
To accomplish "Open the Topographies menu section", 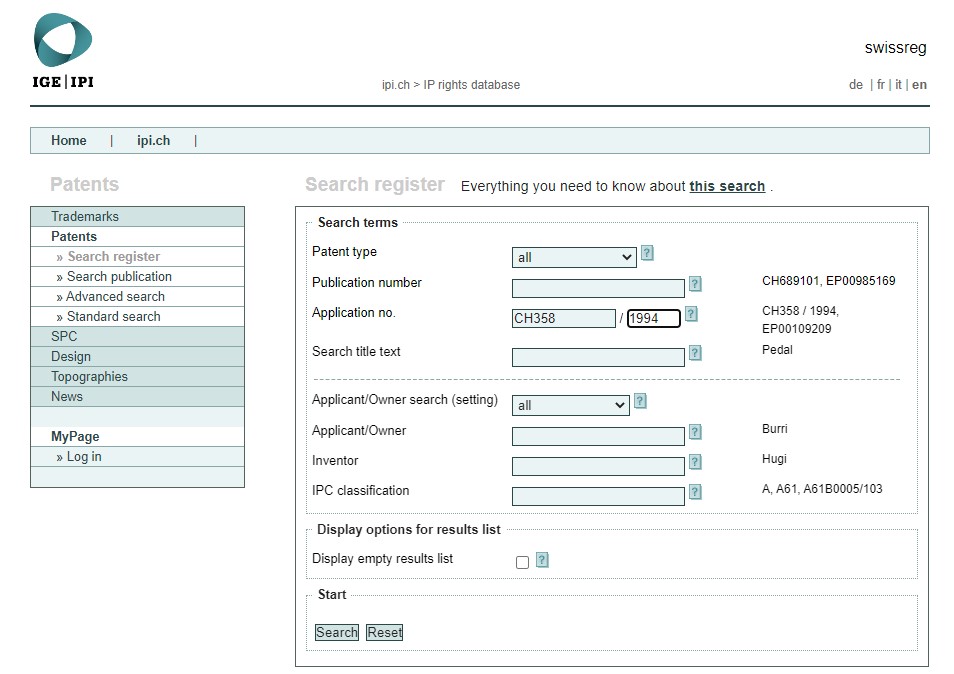I will click(138, 377).
